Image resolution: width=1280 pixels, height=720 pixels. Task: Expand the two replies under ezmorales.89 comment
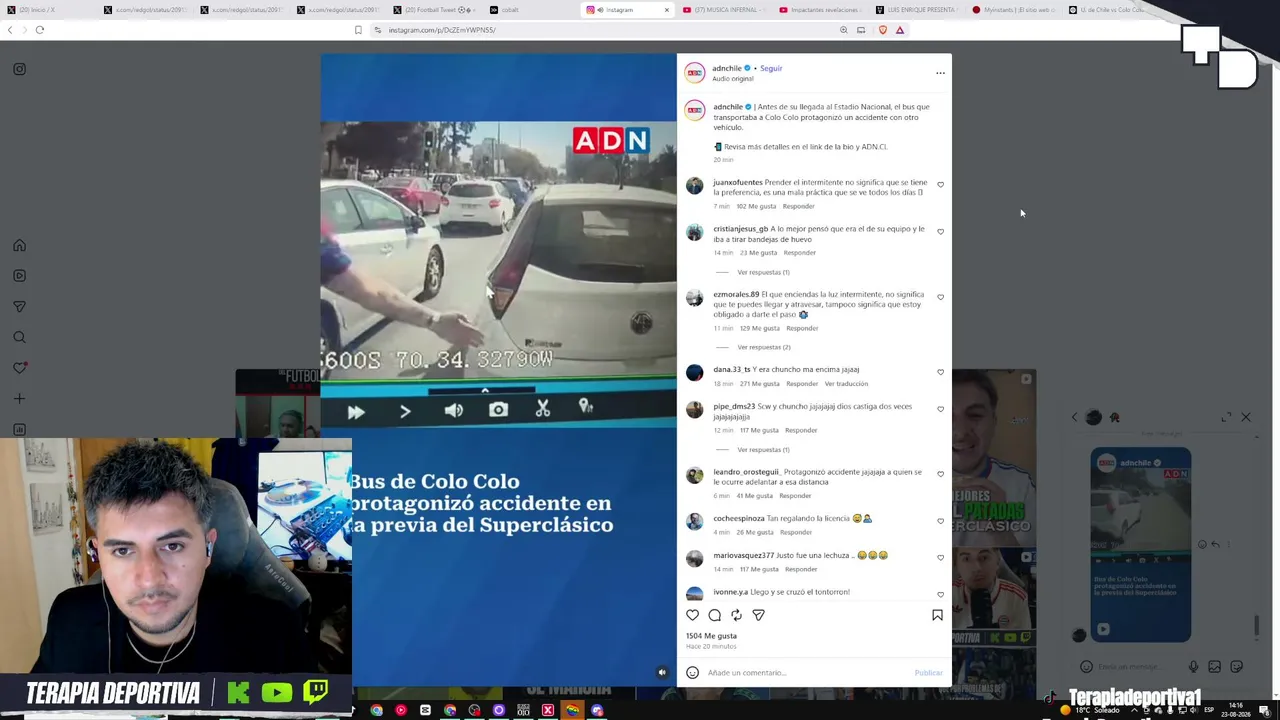pos(764,347)
